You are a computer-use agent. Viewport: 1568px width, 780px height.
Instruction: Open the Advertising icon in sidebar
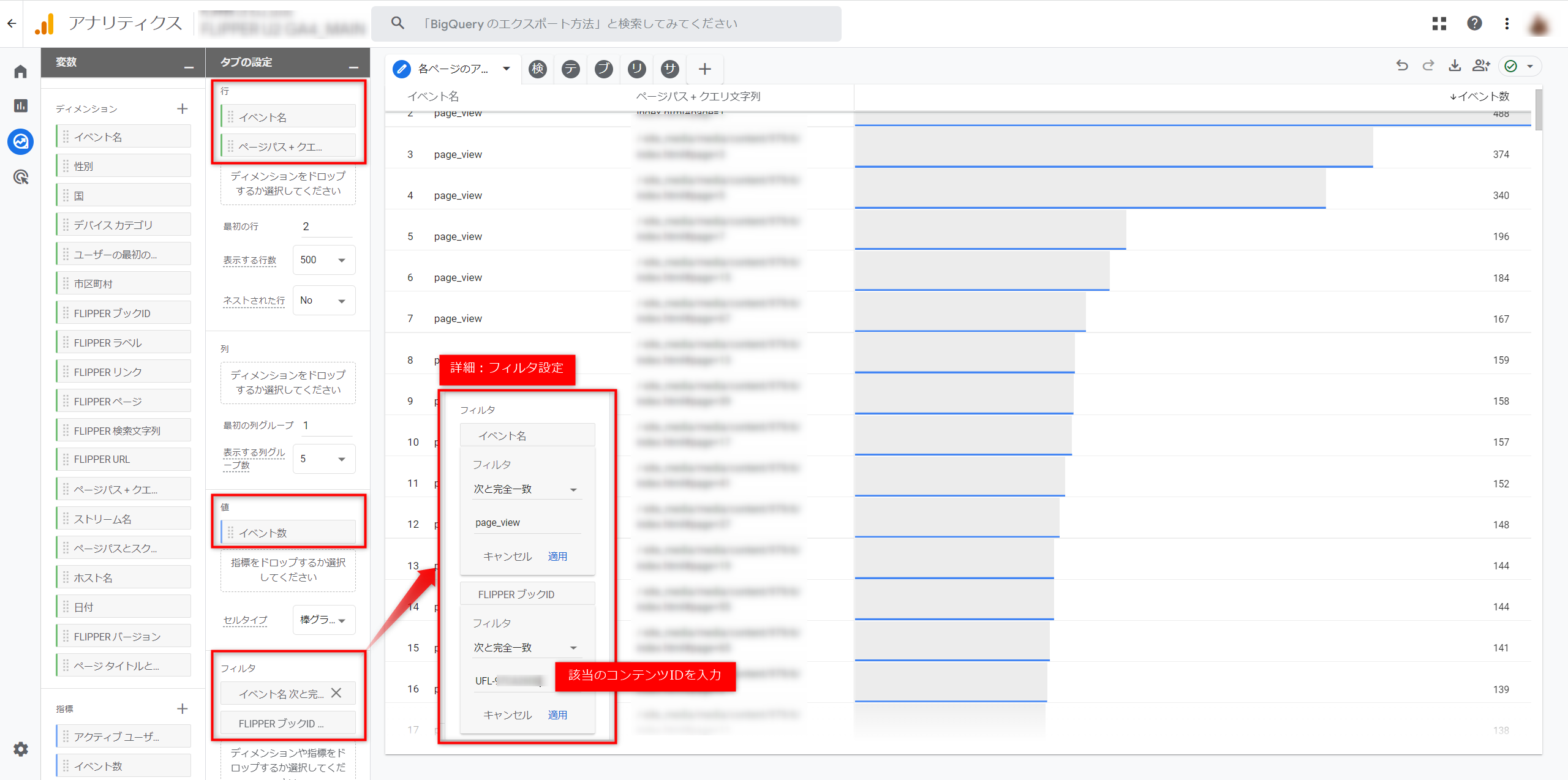pyautogui.click(x=21, y=178)
